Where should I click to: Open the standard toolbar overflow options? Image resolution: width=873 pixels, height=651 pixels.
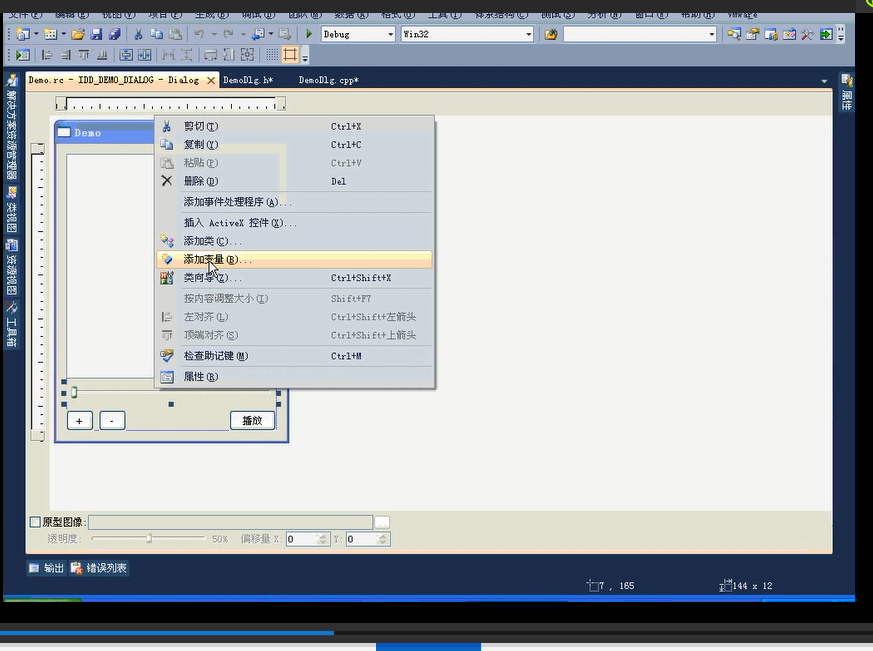[841, 35]
